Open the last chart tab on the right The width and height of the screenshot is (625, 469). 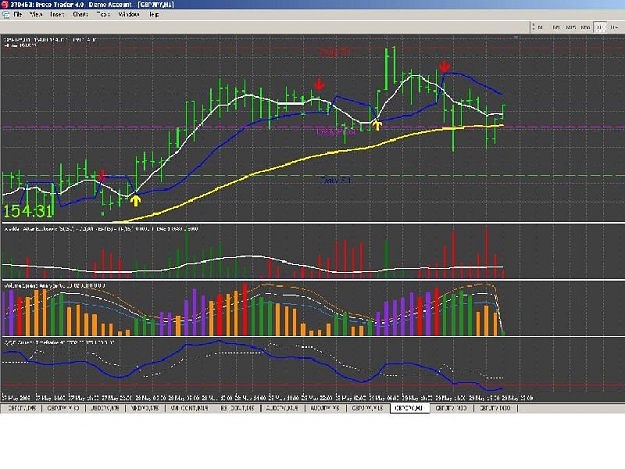pyautogui.click(x=495, y=408)
